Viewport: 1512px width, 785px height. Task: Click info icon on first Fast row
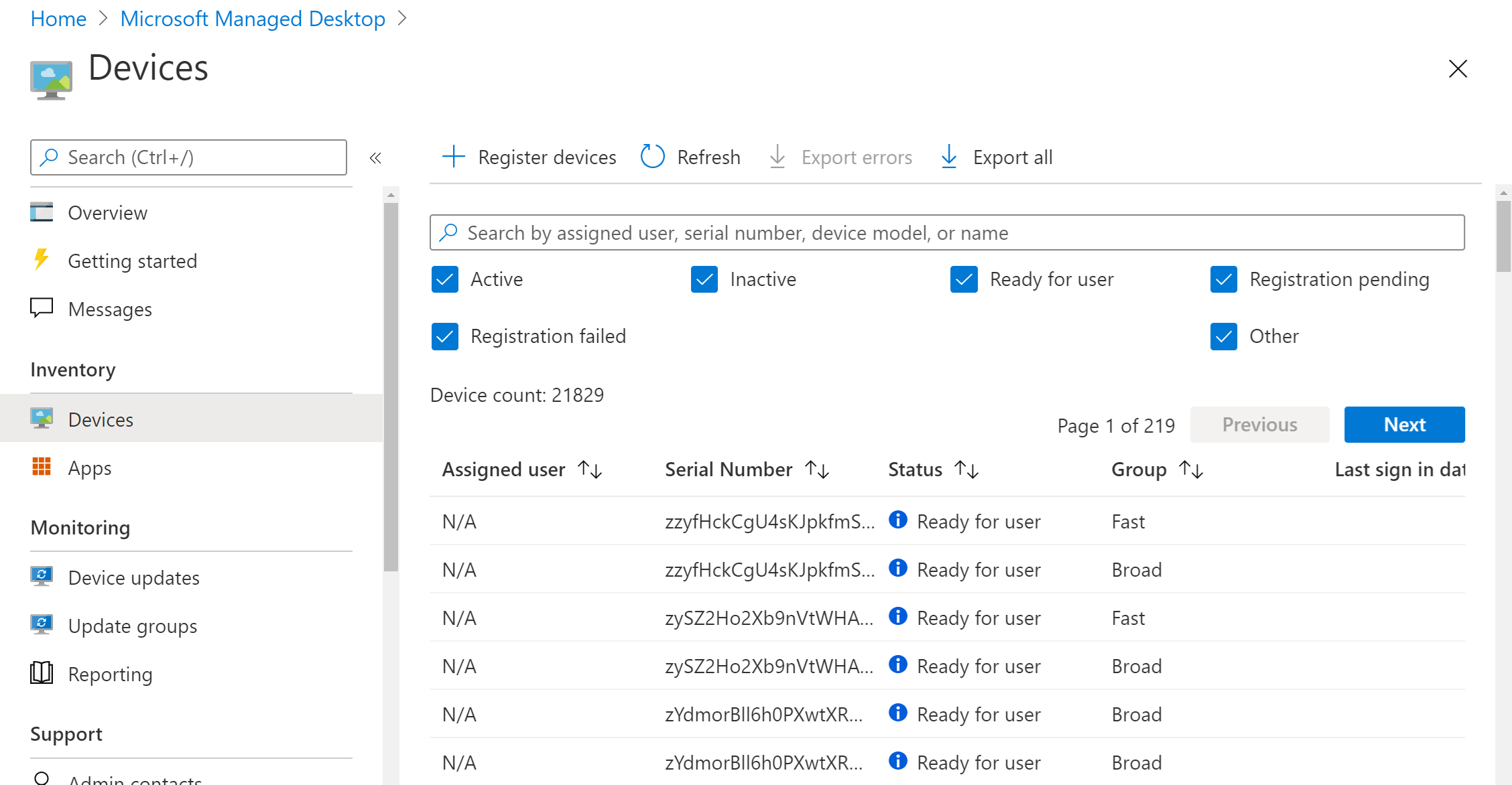898,520
